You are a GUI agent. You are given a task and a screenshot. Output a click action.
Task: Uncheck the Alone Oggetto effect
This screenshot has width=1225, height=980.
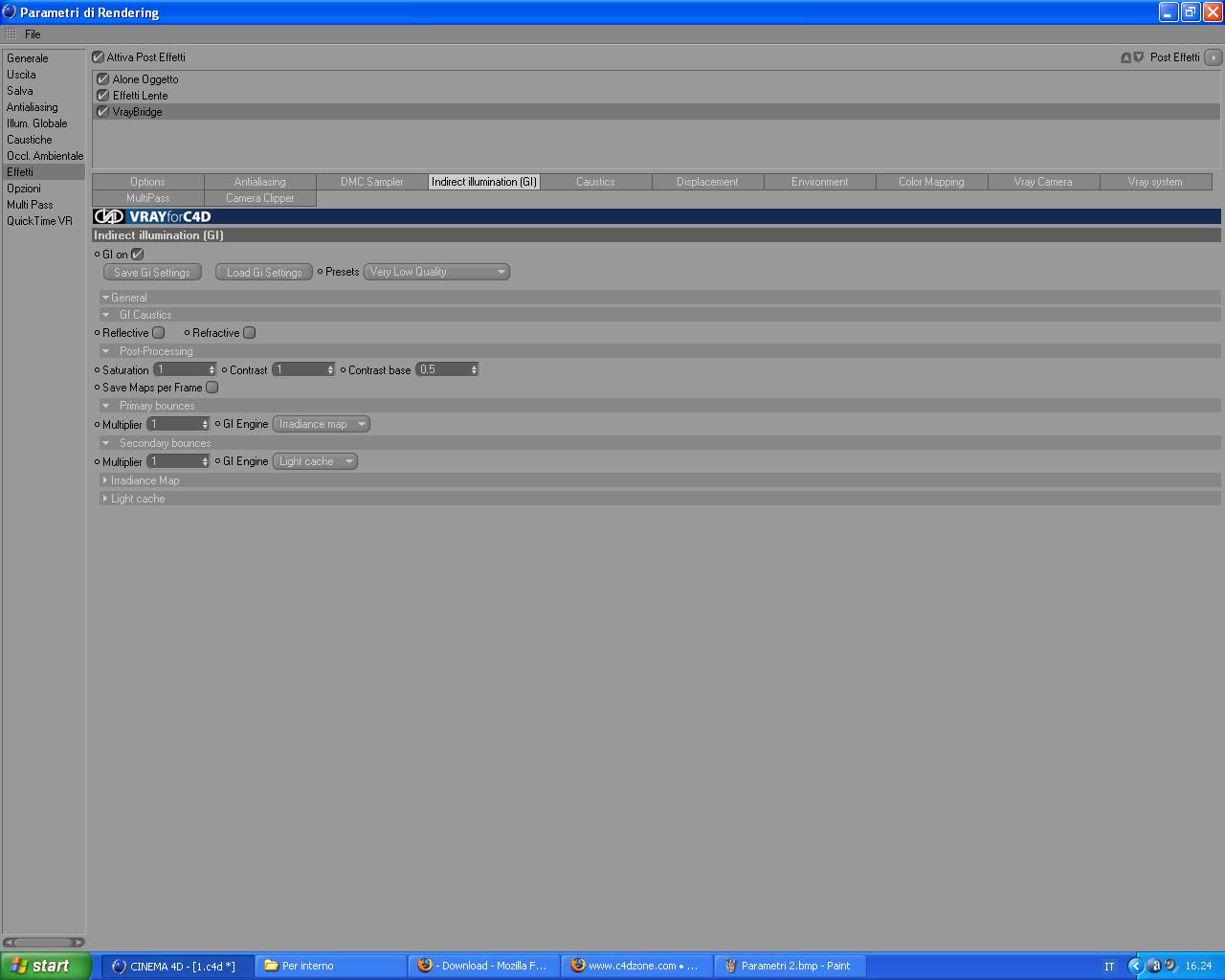(x=103, y=79)
